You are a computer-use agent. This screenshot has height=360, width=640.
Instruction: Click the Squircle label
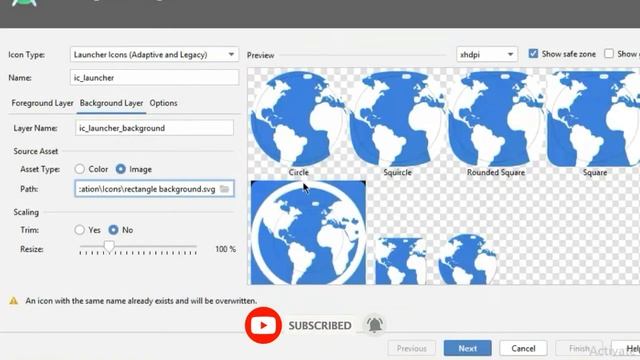coord(398,173)
